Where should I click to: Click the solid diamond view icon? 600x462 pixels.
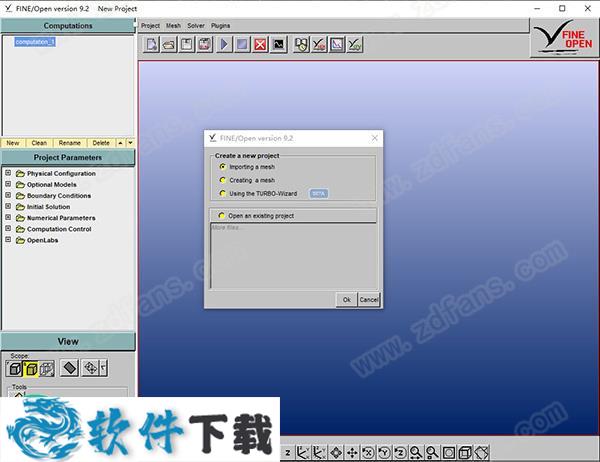click(70, 368)
